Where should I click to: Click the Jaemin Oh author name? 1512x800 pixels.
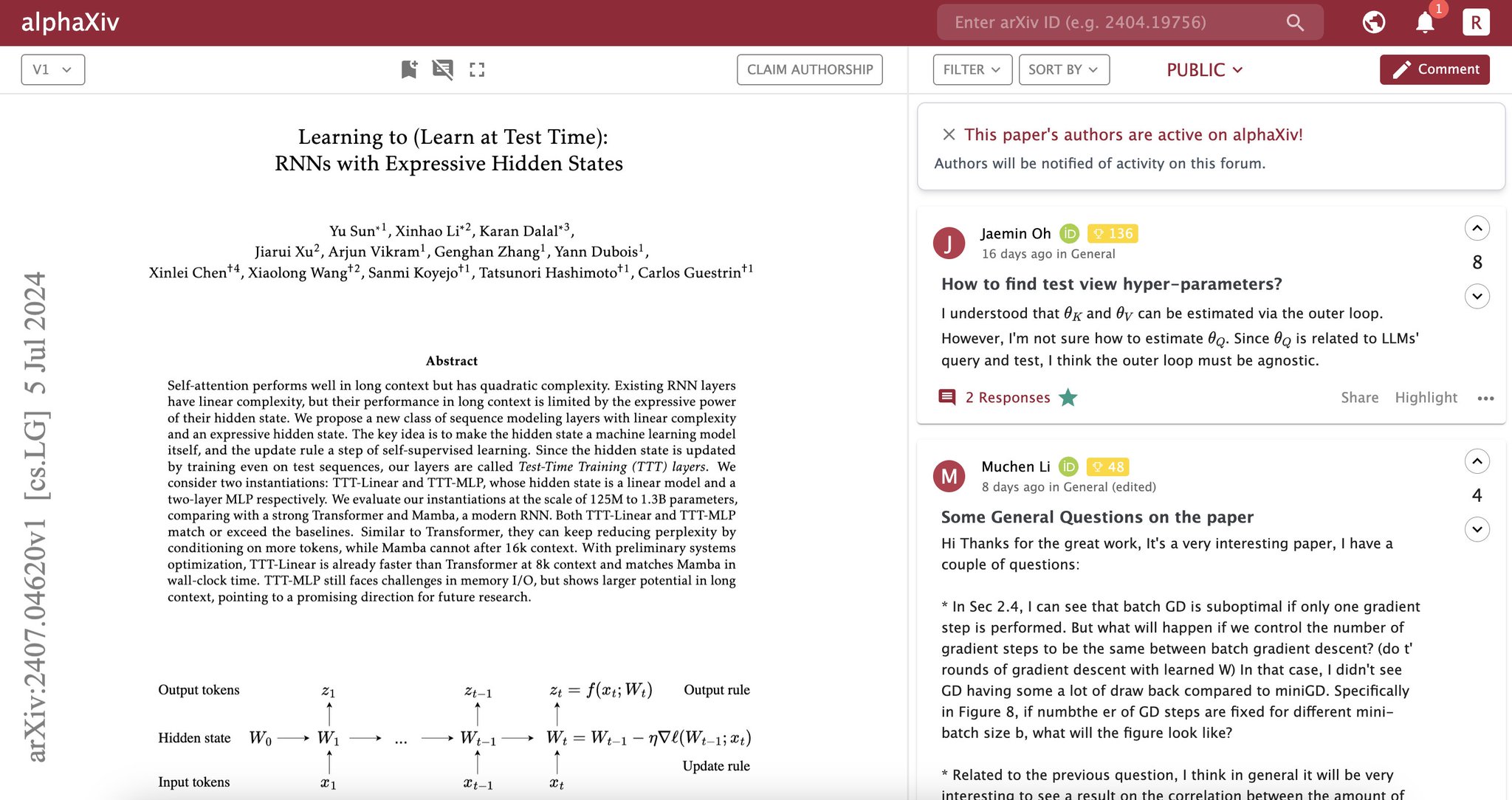1016,233
